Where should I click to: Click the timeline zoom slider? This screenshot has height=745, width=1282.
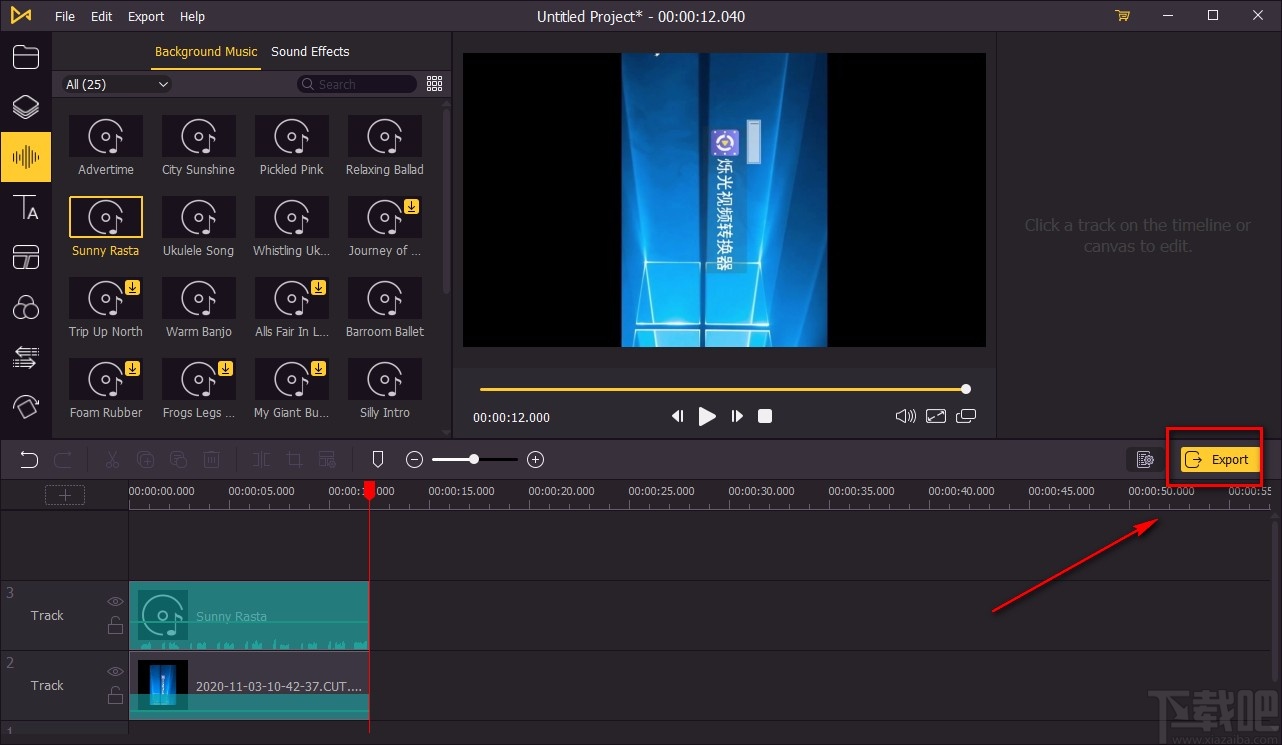pos(475,460)
